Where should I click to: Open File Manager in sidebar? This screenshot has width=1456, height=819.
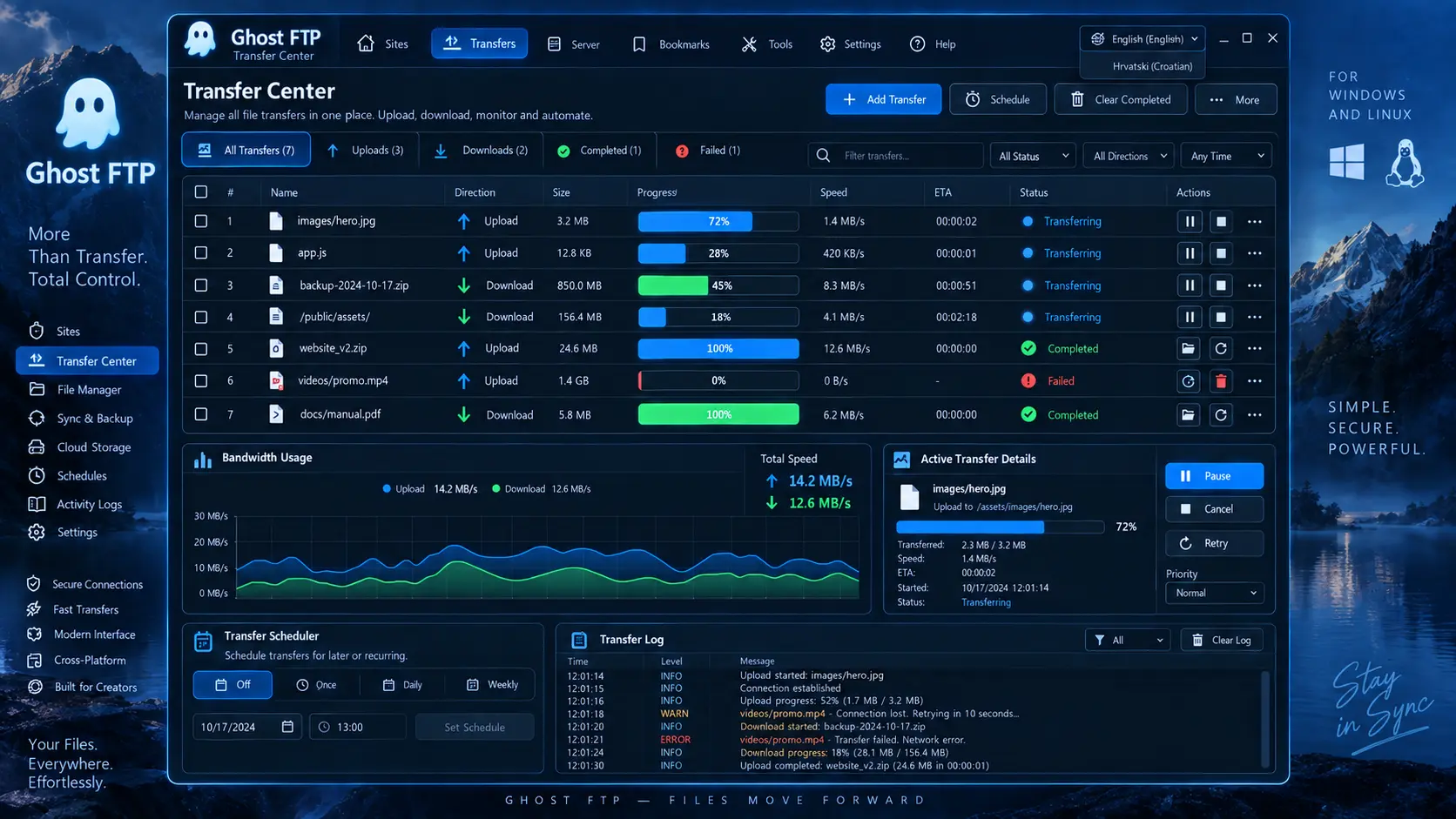point(87,390)
